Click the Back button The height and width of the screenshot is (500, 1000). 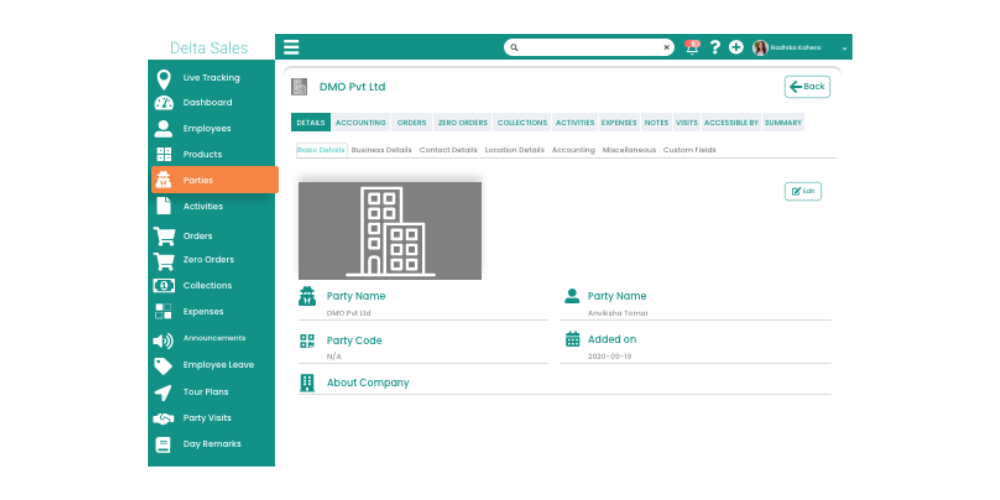pos(807,87)
